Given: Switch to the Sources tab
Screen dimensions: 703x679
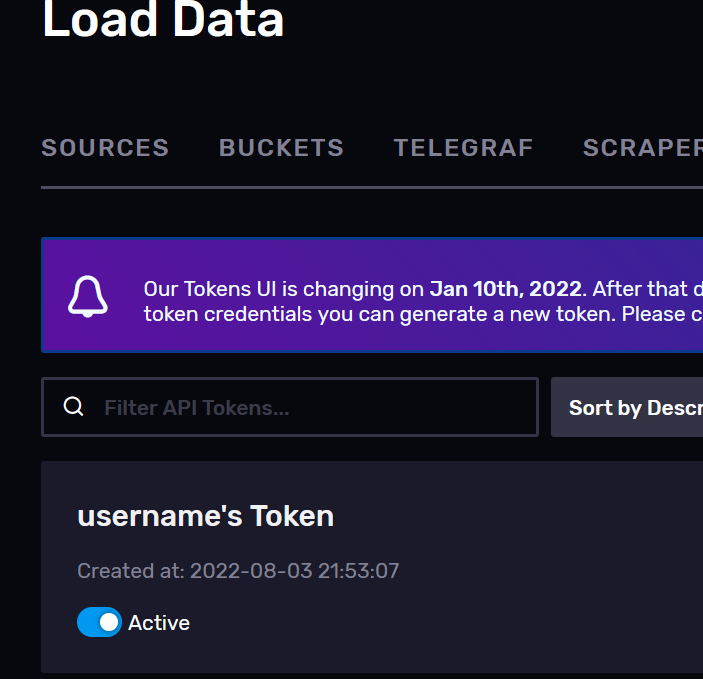Looking at the screenshot, I should (105, 148).
